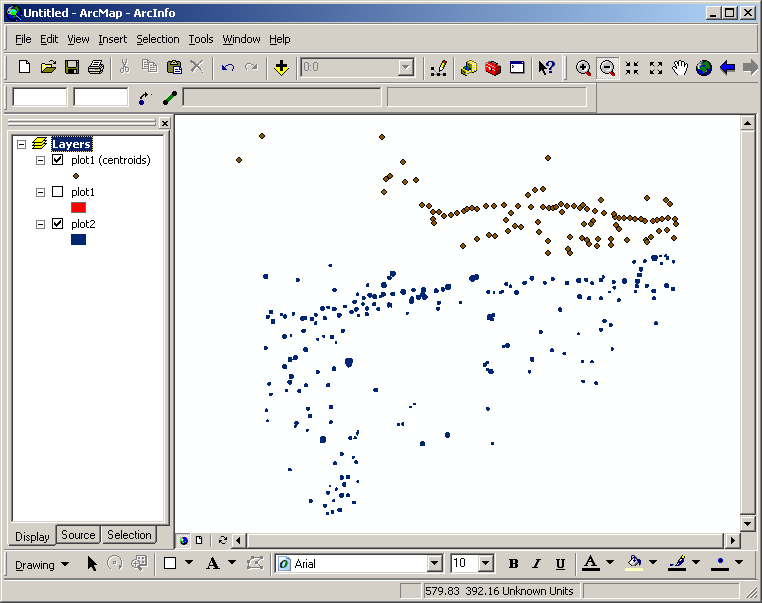Hide the plot2 layer

click(57, 224)
